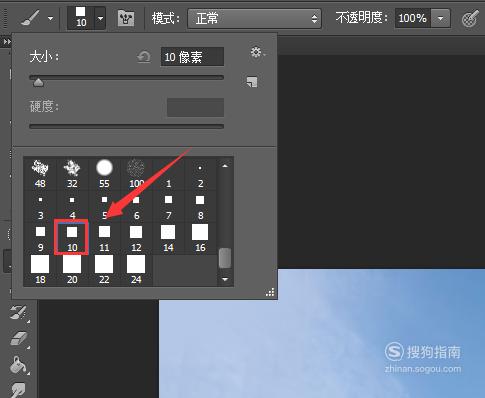Click the brush list scrollbar thumb

tap(225, 258)
